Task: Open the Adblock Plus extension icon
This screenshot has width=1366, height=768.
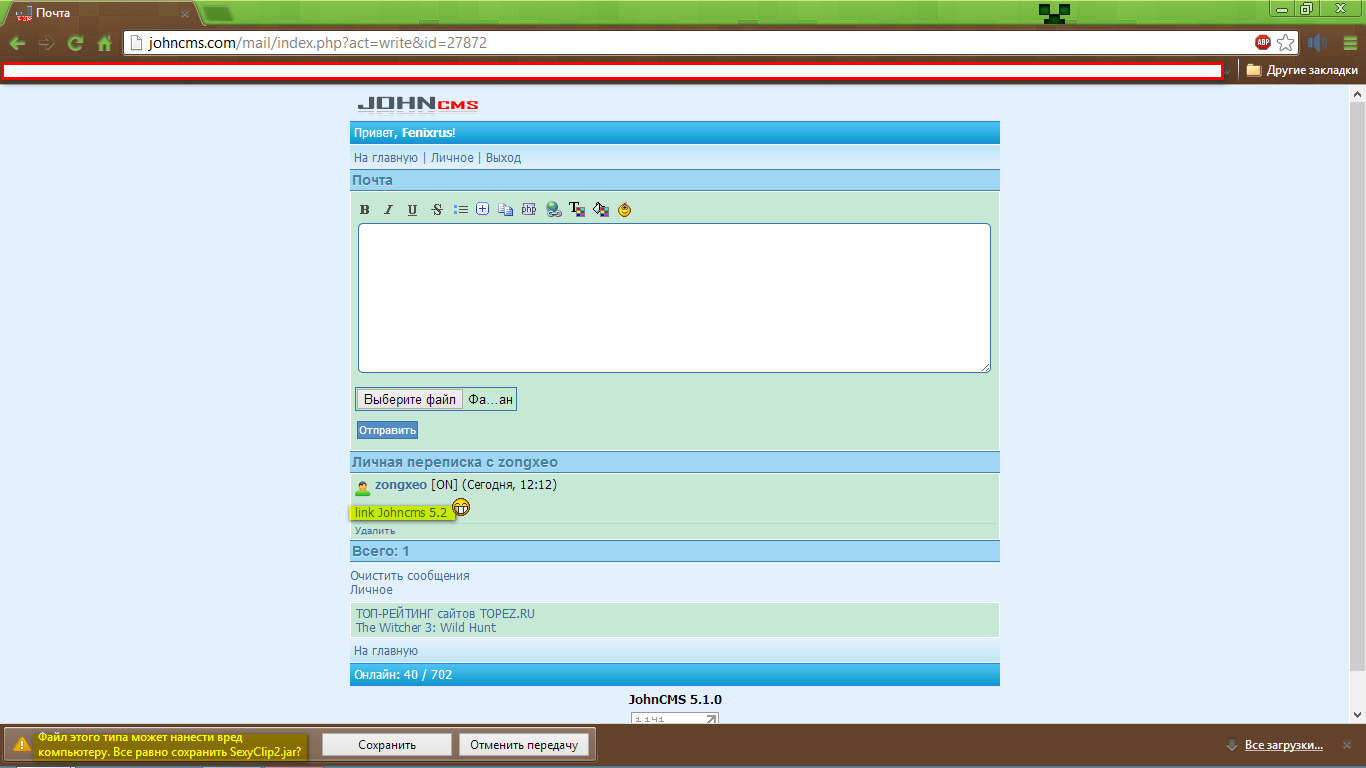Action: coord(1263,43)
